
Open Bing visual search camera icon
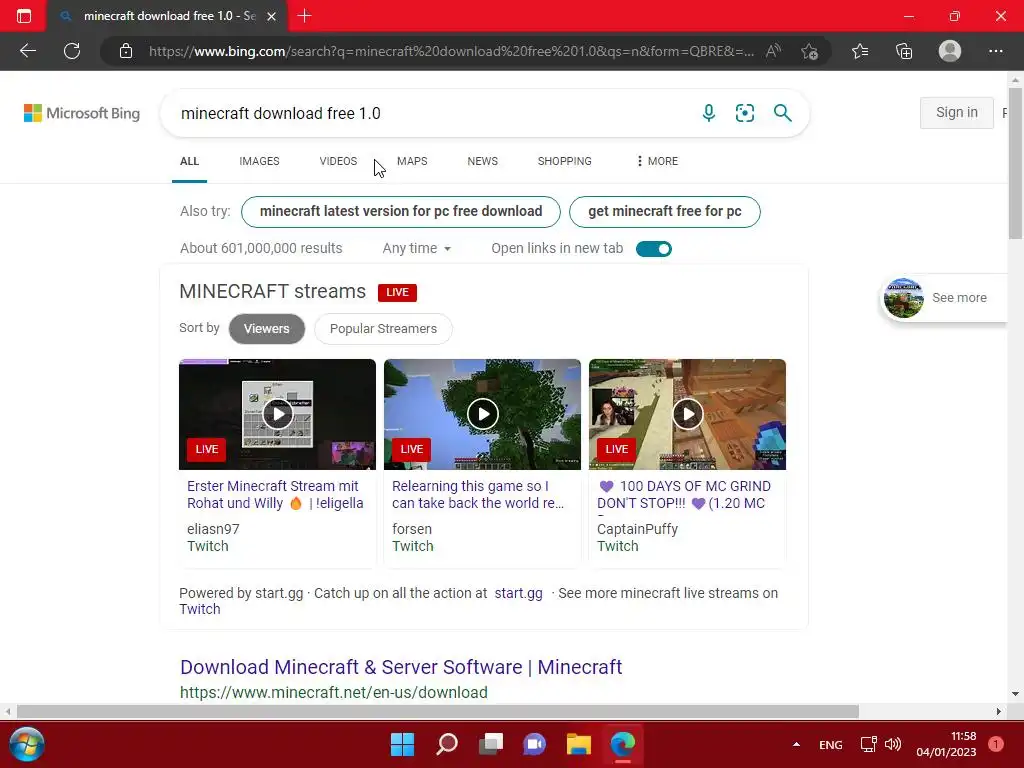click(744, 113)
